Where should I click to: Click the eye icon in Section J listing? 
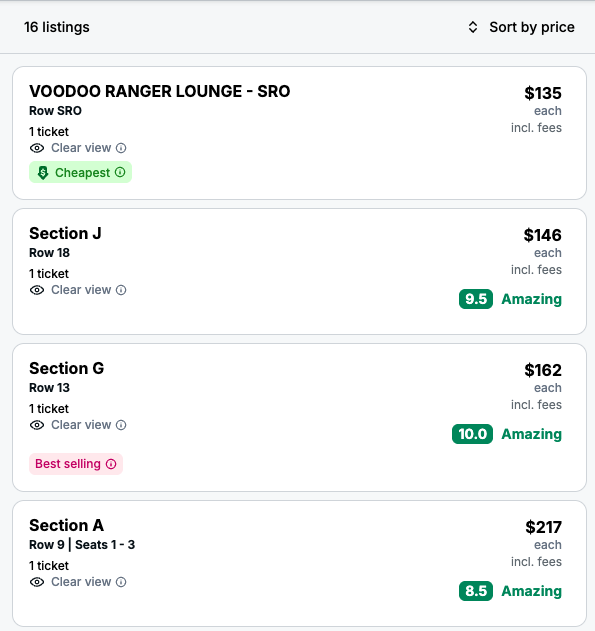pos(37,290)
